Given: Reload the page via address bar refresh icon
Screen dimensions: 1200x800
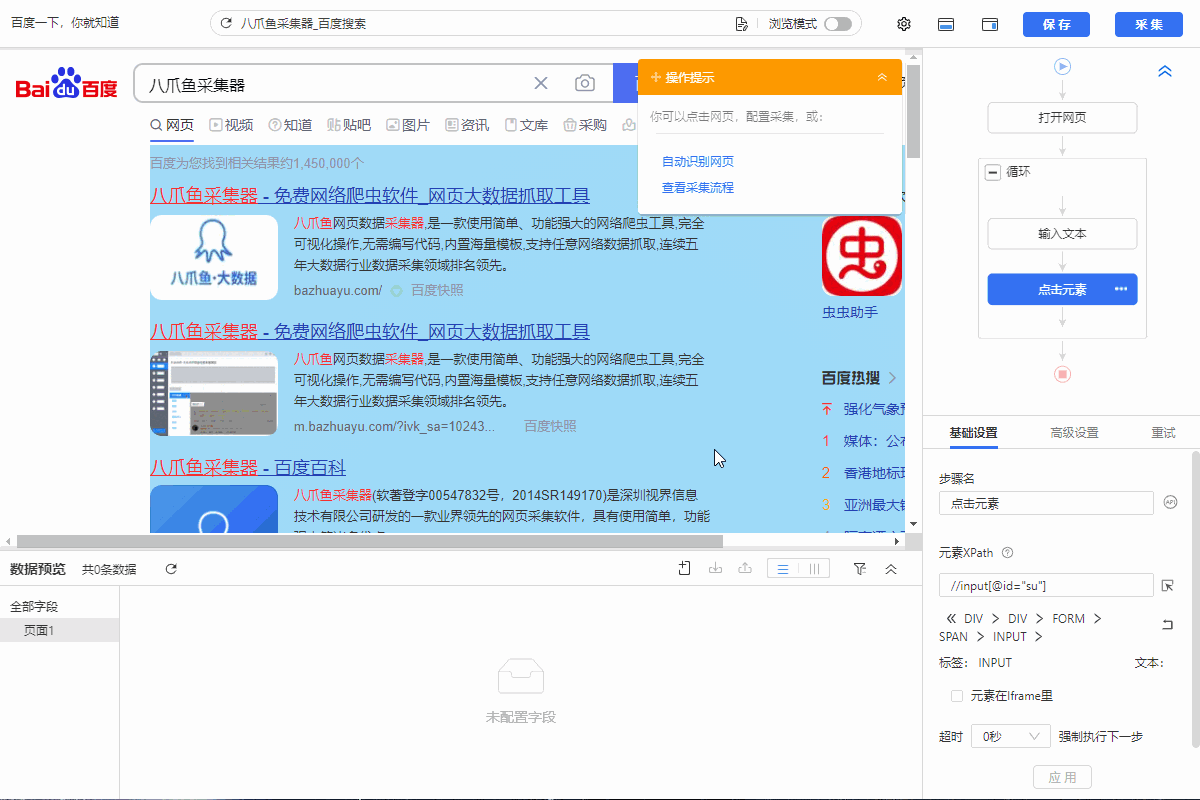Looking at the screenshot, I should (226, 23).
